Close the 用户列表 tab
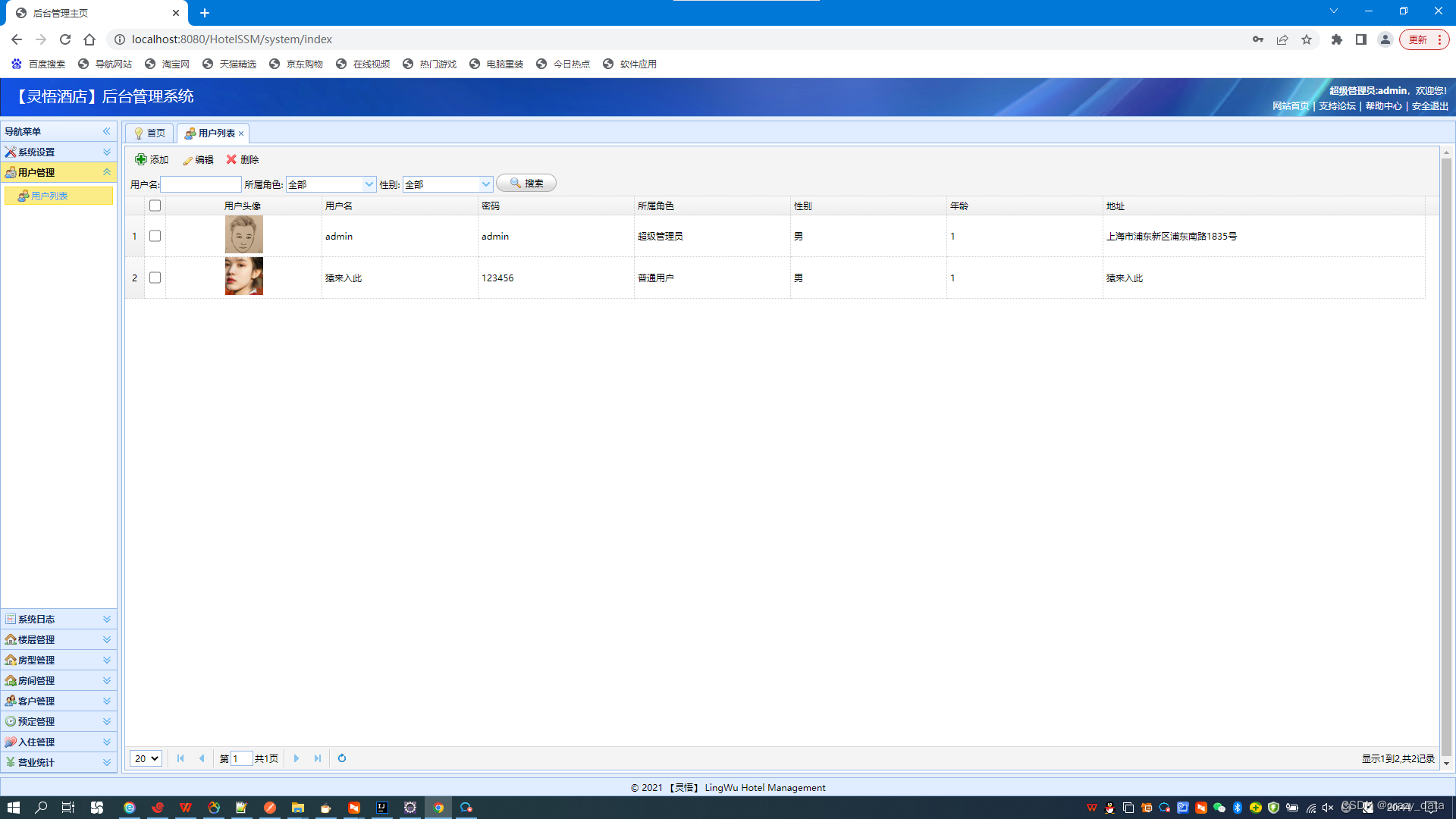This screenshot has width=1456, height=819. point(241,133)
